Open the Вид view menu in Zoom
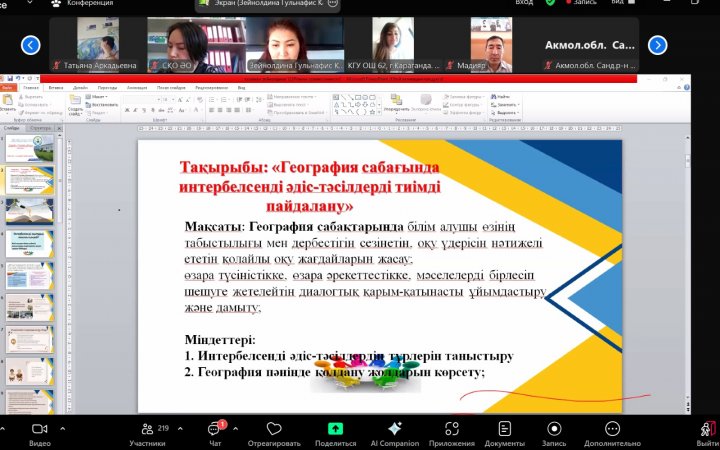Image resolution: width=720 pixels, height=450 pixels. point(623,2)
